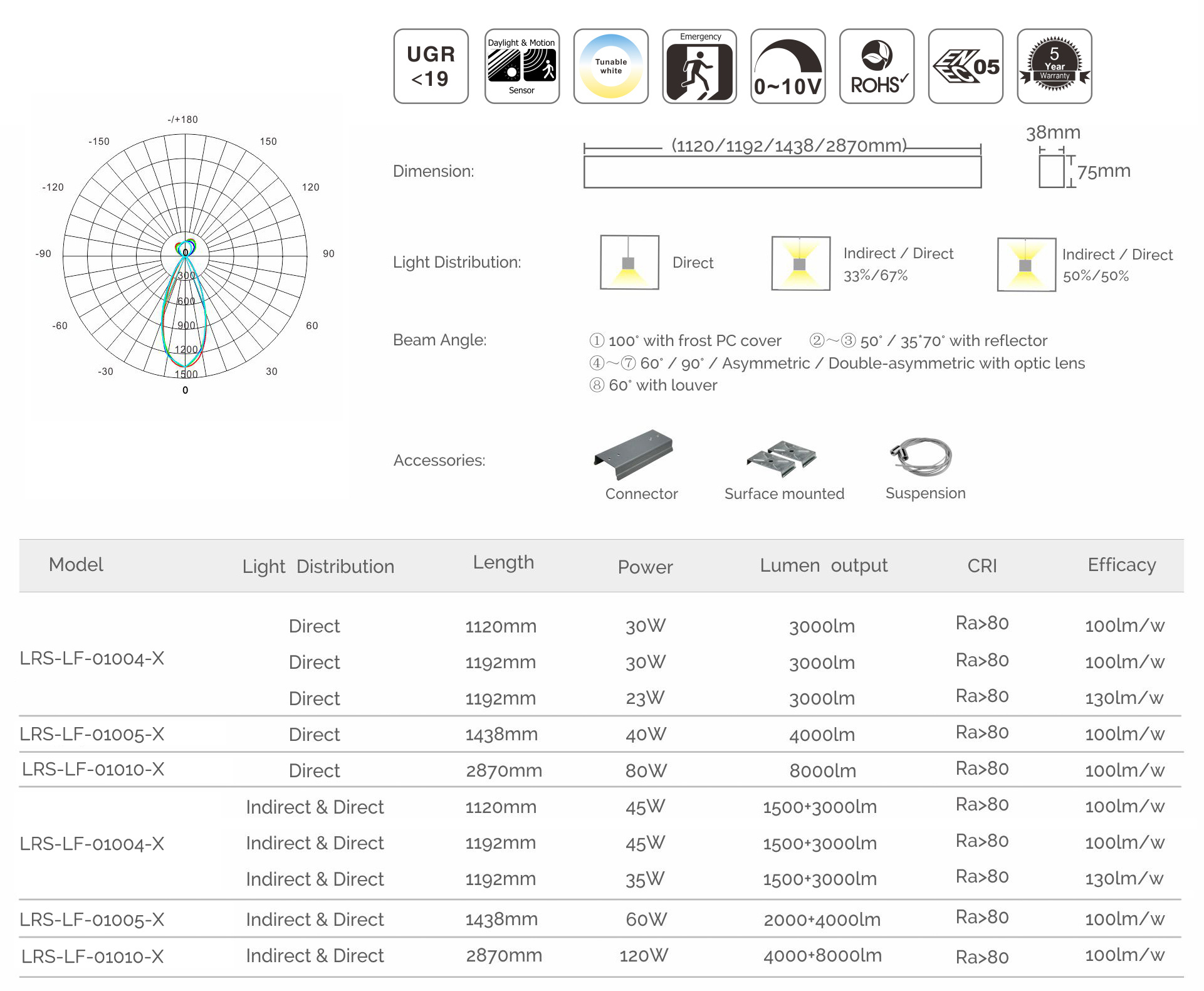Screen dimensions: 1204x991
Task: Select the Direct light distribution icon
Action: click(x=629, y=262)
